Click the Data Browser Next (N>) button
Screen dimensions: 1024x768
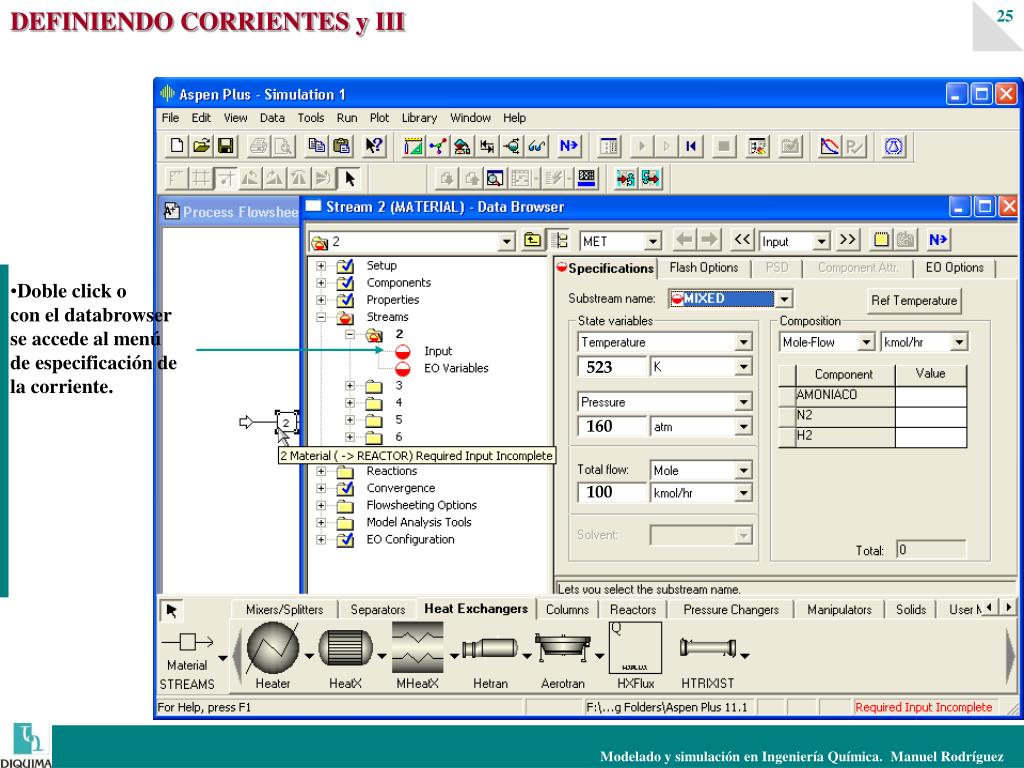(x=938, y=240)
